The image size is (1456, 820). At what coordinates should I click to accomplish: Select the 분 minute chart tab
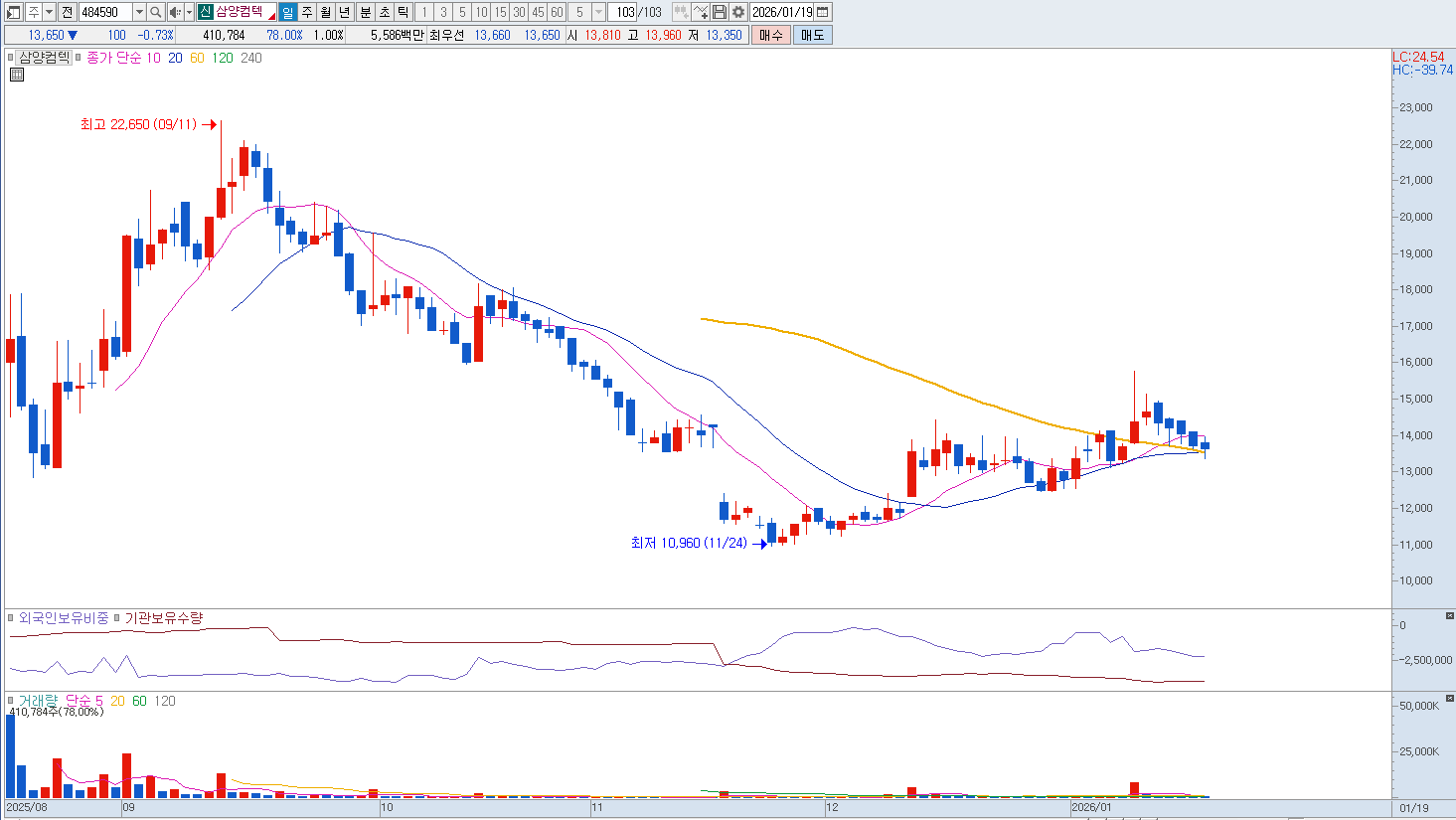(x=365, y=12)
